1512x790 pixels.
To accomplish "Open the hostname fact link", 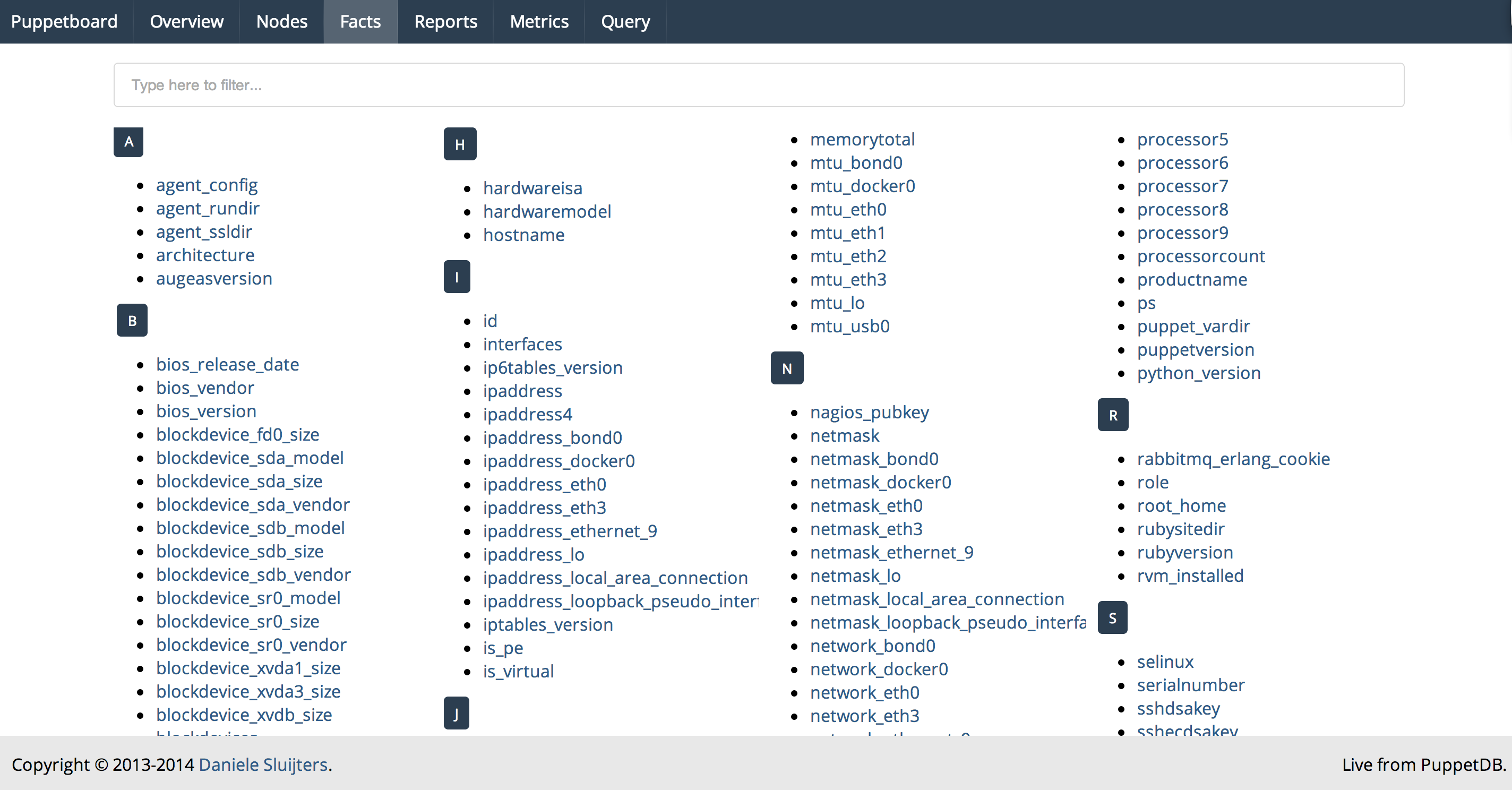I will click(523, 235).
